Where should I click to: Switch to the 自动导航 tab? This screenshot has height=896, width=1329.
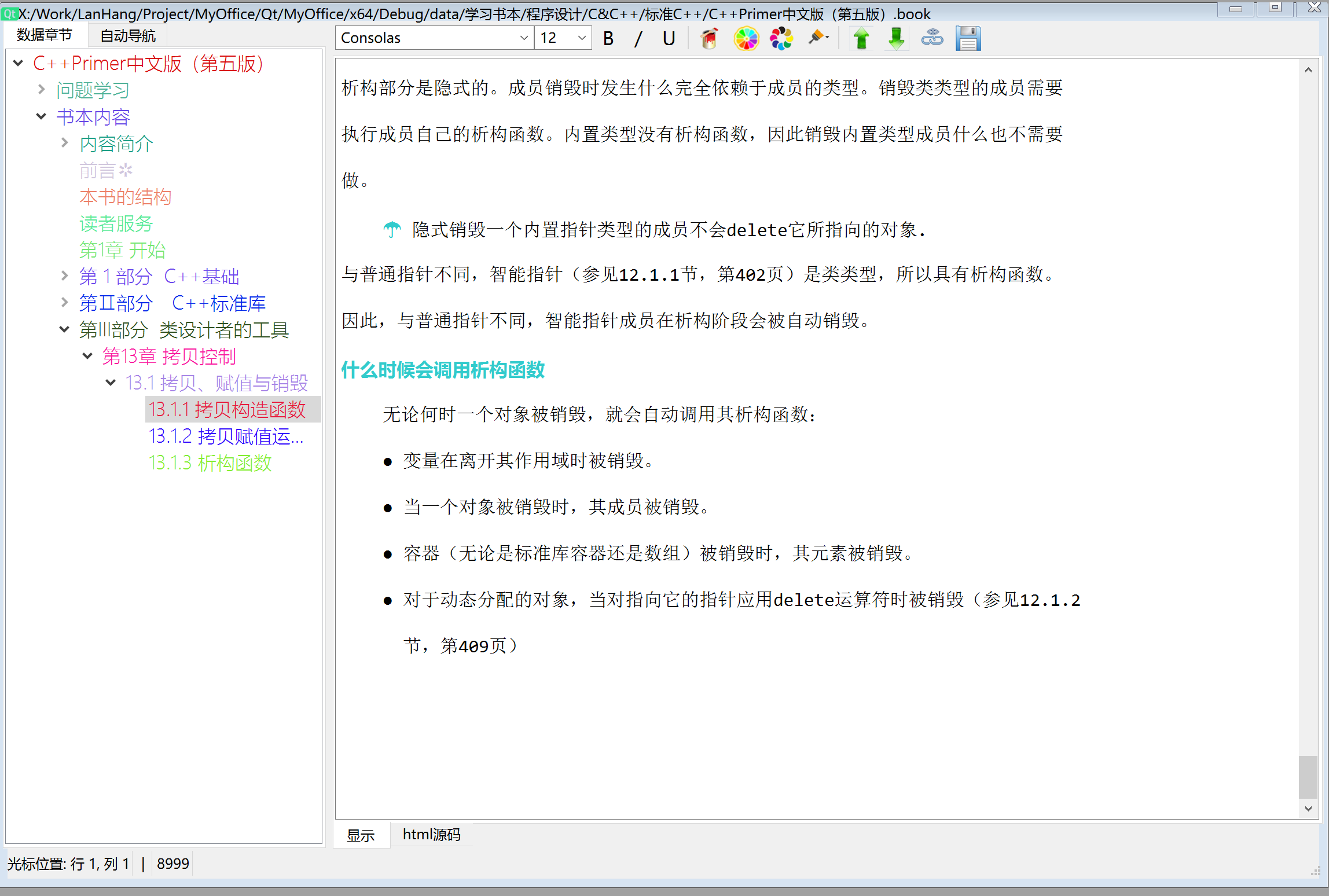128,36
